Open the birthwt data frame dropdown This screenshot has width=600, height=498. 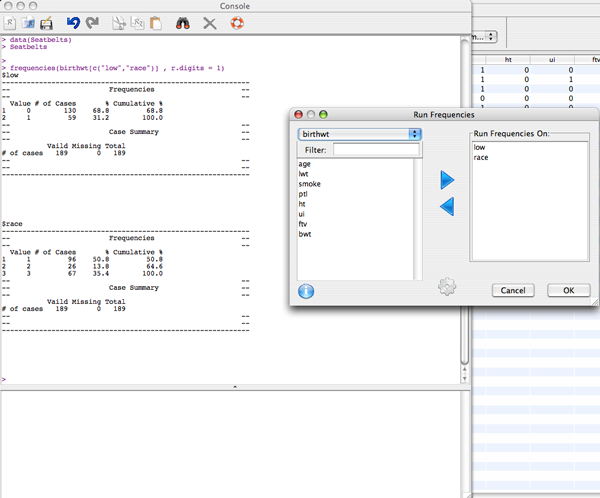click(360, 134)
